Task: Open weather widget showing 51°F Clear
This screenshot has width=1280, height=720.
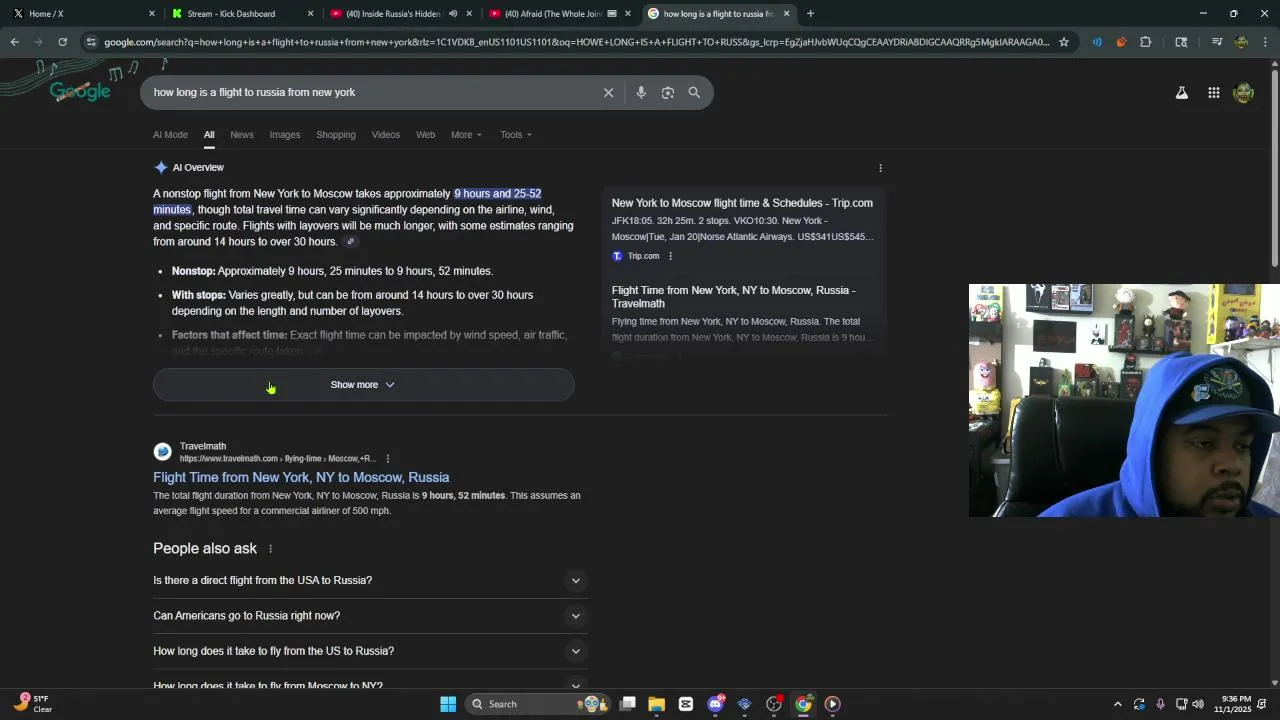Action: coord(32,704)
